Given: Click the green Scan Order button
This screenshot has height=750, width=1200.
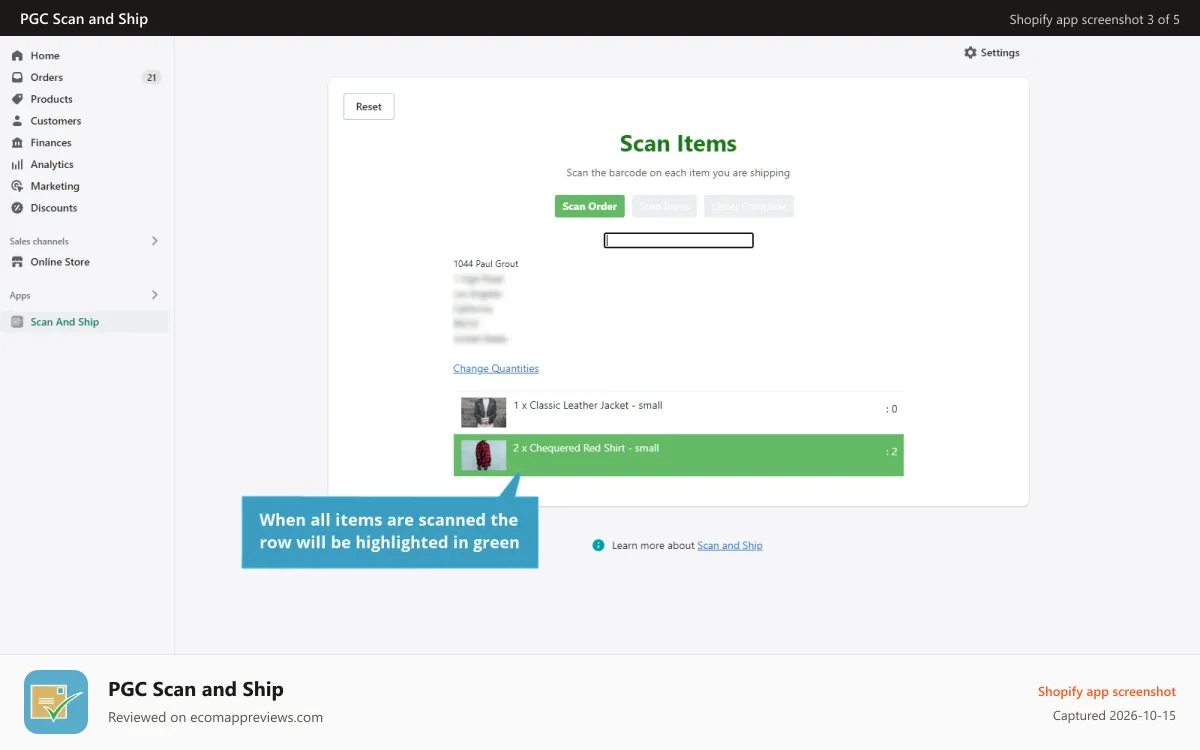Looking at the screenshot, I should (x=590, y=206).
